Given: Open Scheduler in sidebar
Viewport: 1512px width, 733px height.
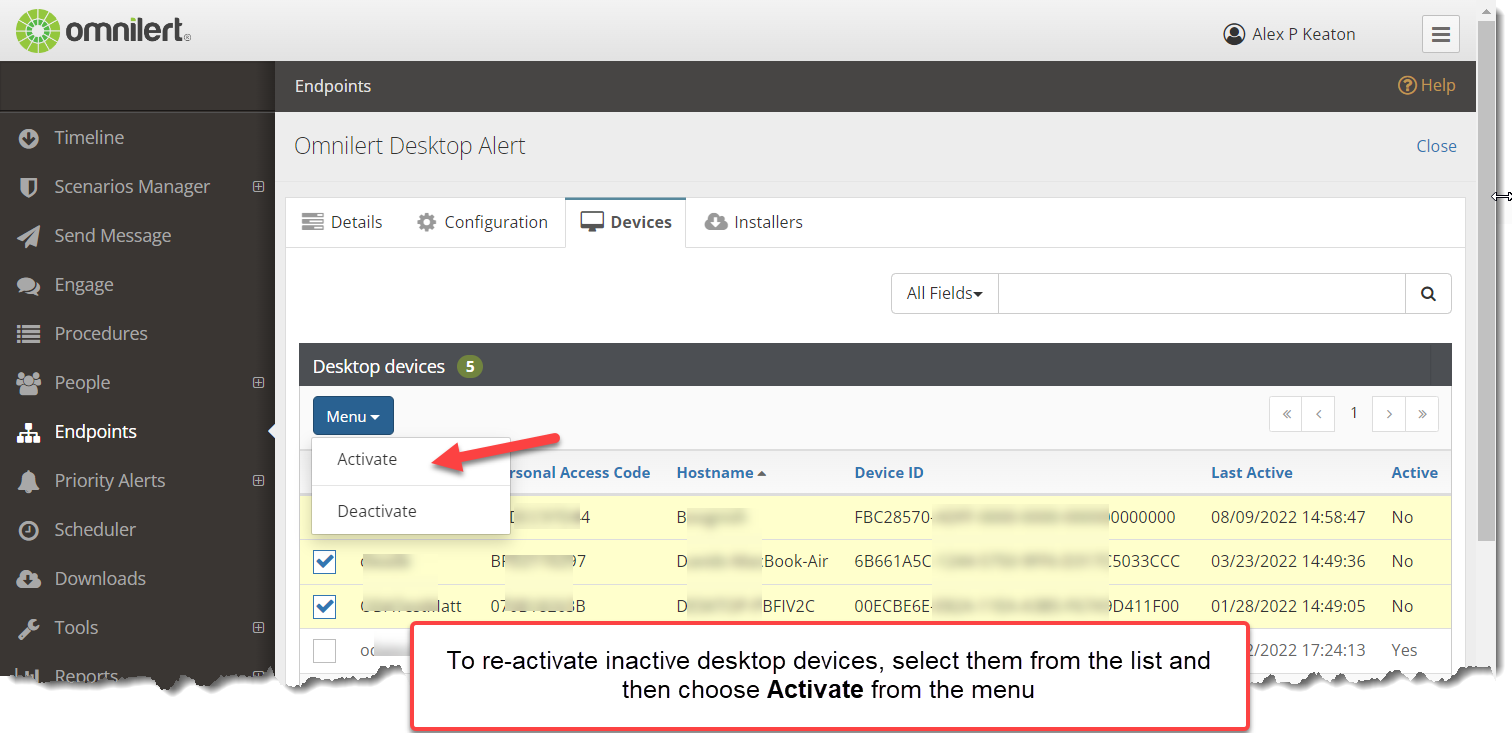Looking at the screenshot, I should (95, 530).
